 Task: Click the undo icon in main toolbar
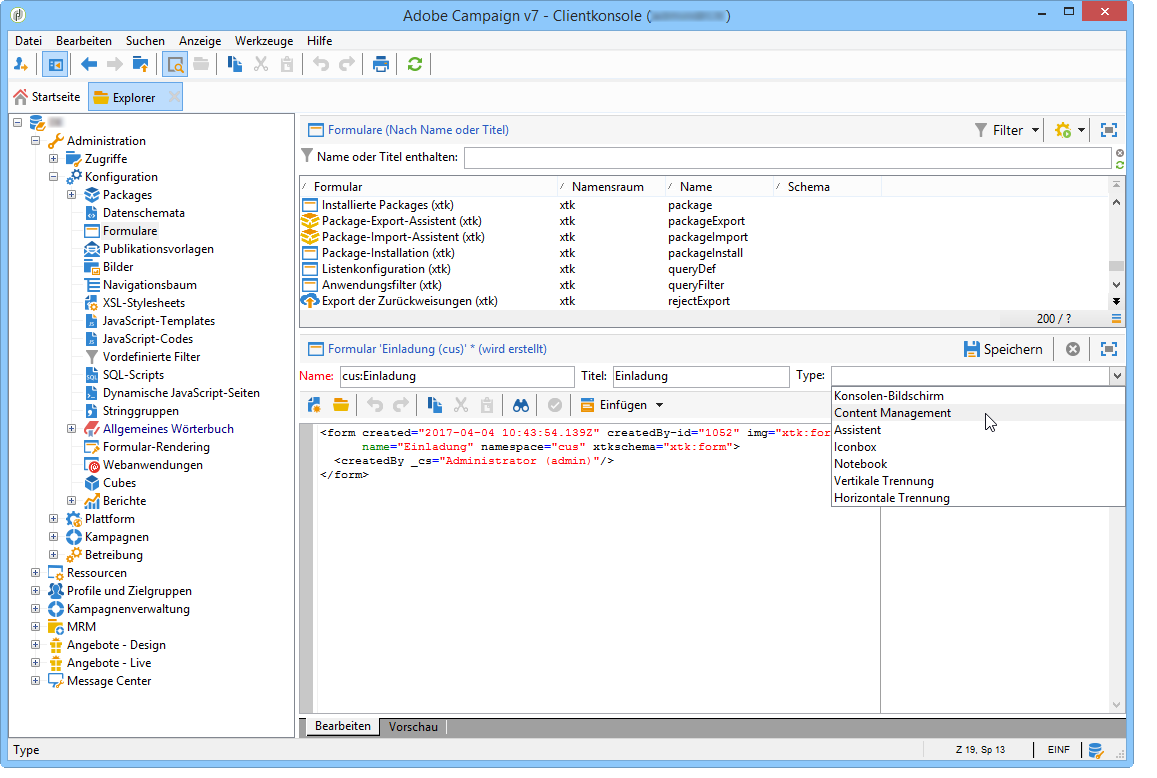pyautogui.click(x=321, y=64)
